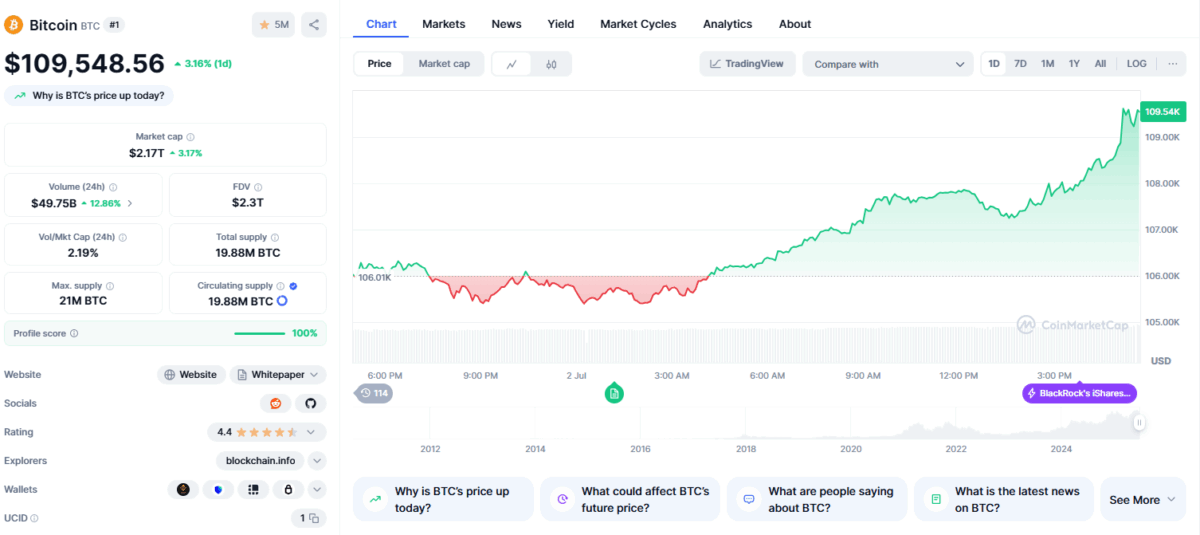The width and height of the screenshot is (1200, 535).
Task: Click 'Why is BTC's price up today?' pill under price
Action: (90, 96)
